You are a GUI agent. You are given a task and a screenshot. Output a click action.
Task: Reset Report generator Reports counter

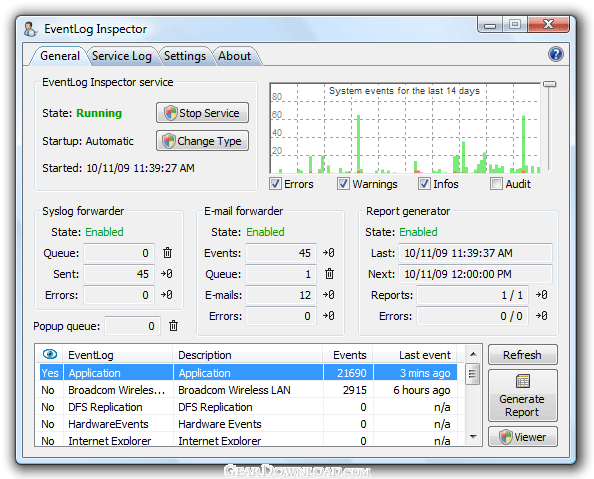[x=541, y=294]
